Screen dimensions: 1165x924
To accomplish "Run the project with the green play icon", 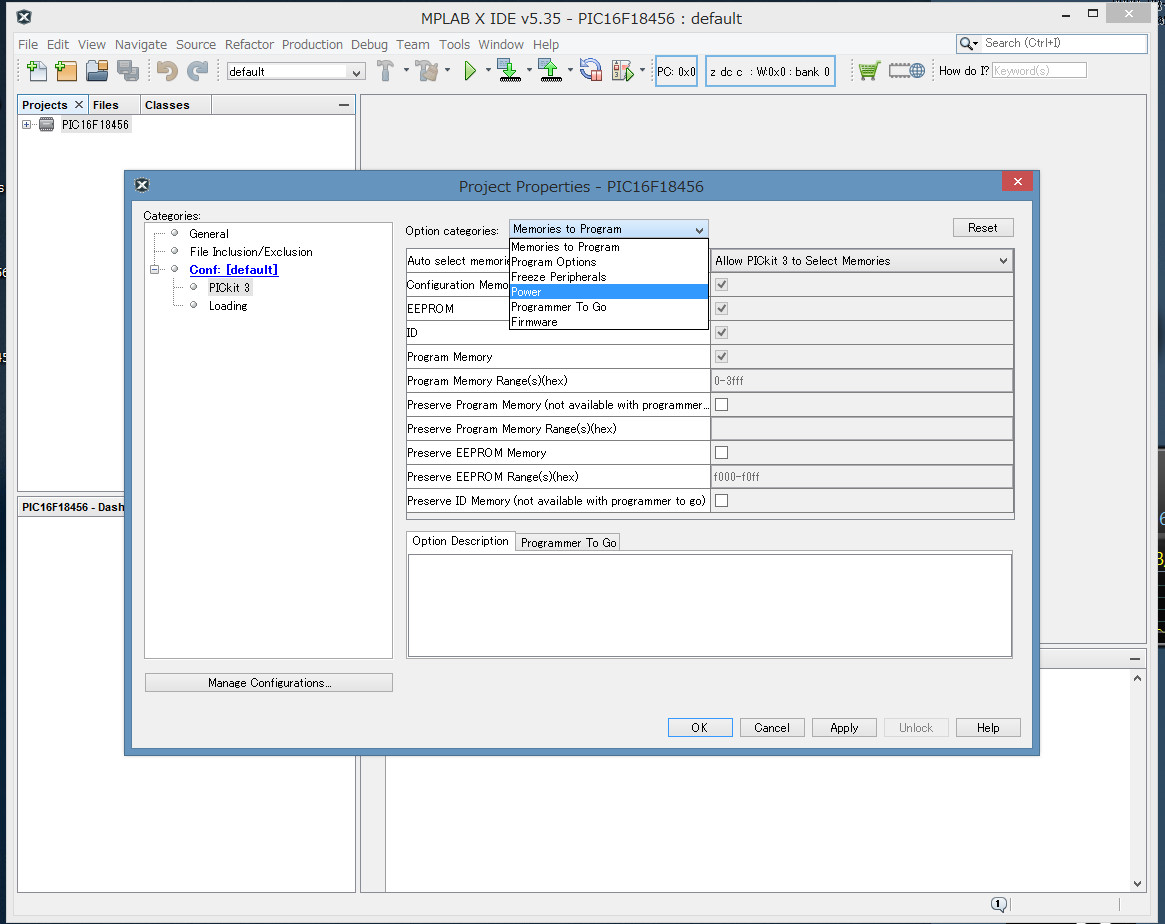I will click(470, 71).
